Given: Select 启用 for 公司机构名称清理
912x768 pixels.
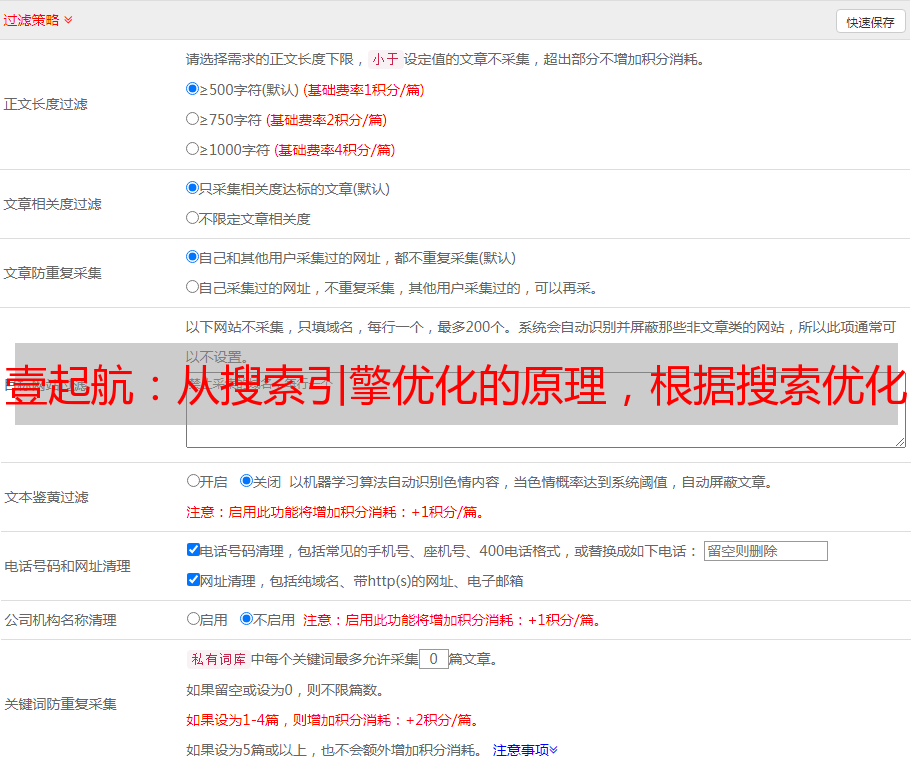Looking at the screenshot, I should tap(193, 619).
